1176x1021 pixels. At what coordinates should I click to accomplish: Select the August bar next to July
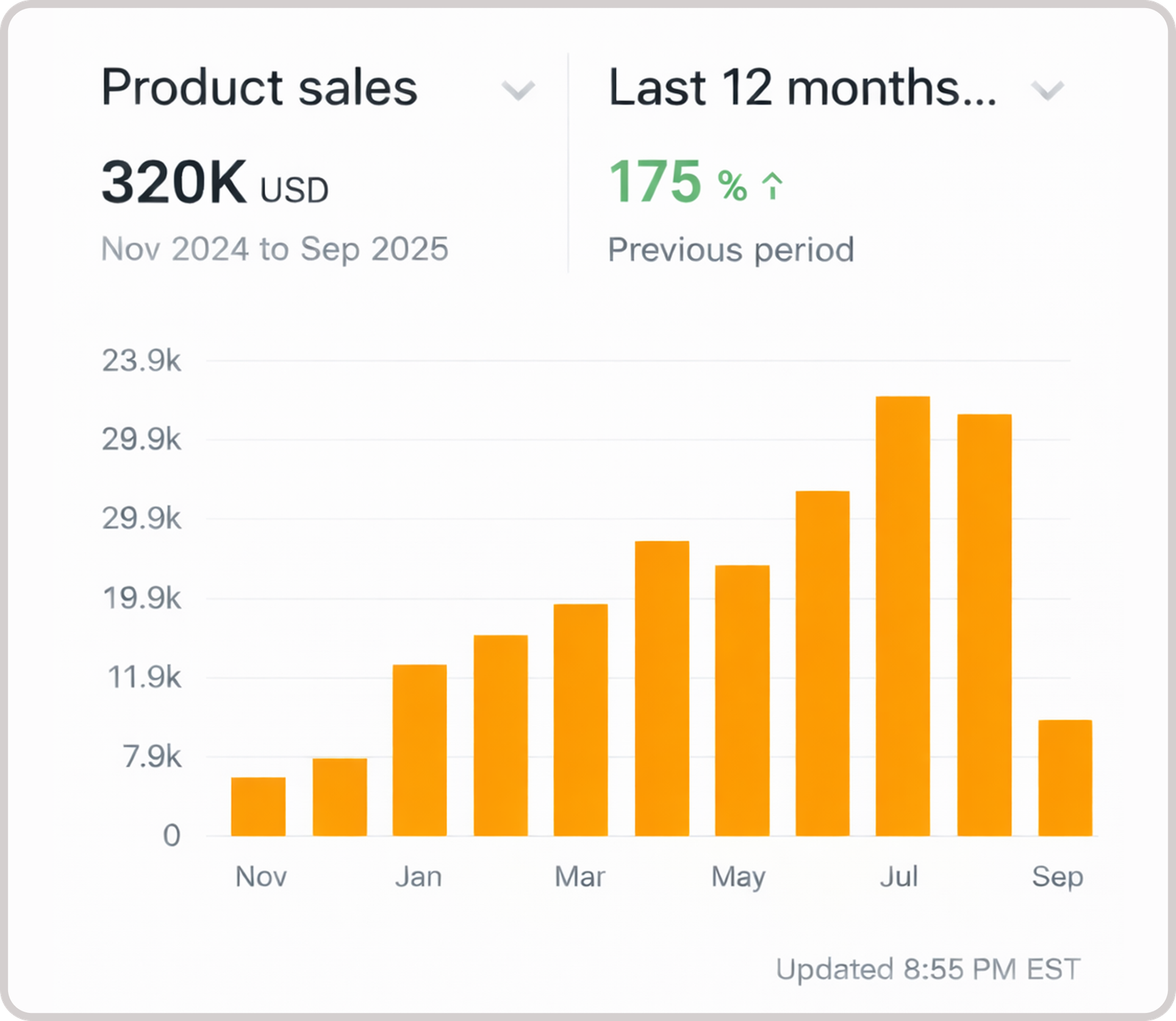pos(984,625)
